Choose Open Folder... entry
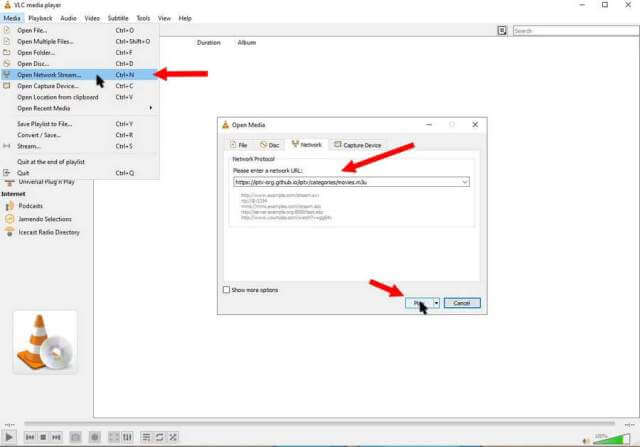 80,52
